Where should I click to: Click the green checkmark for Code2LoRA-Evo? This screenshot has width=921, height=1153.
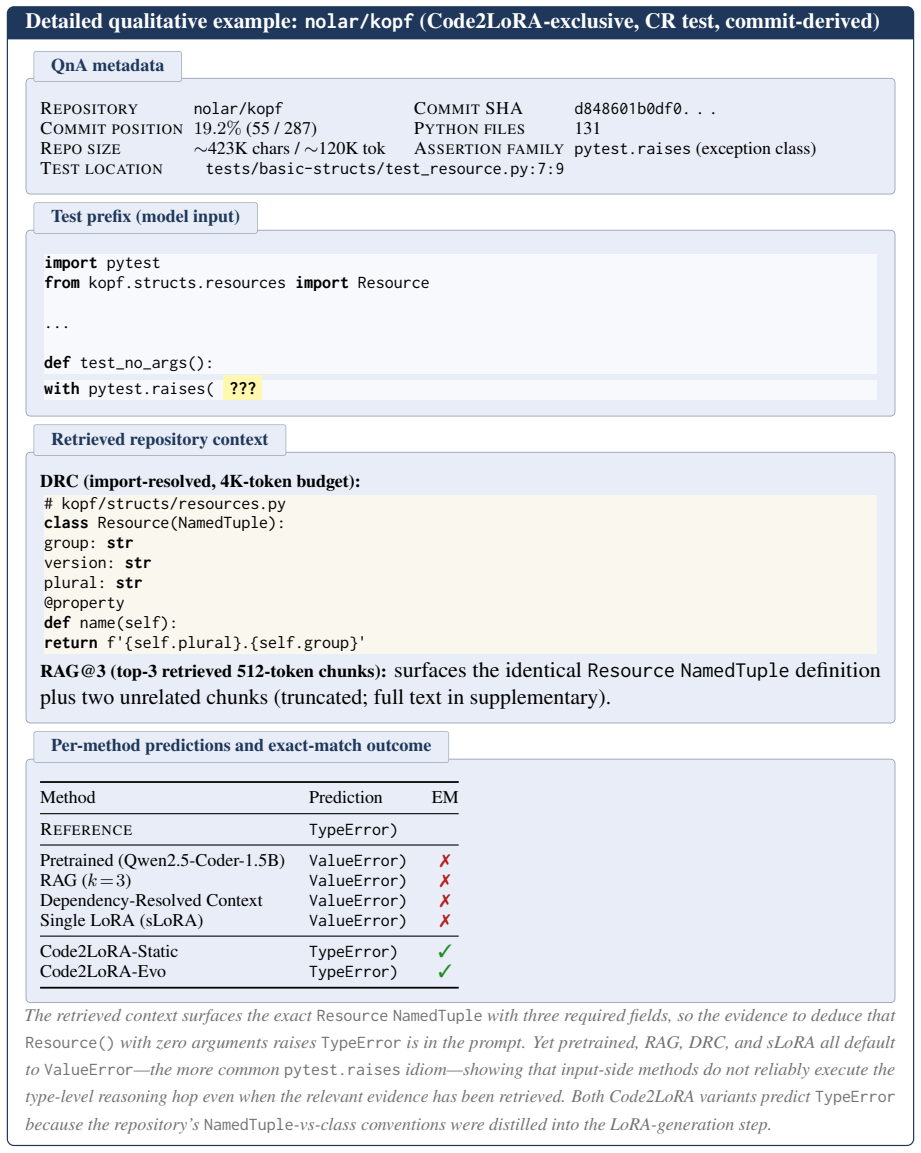pyautogui.click(x=444, y=971)
